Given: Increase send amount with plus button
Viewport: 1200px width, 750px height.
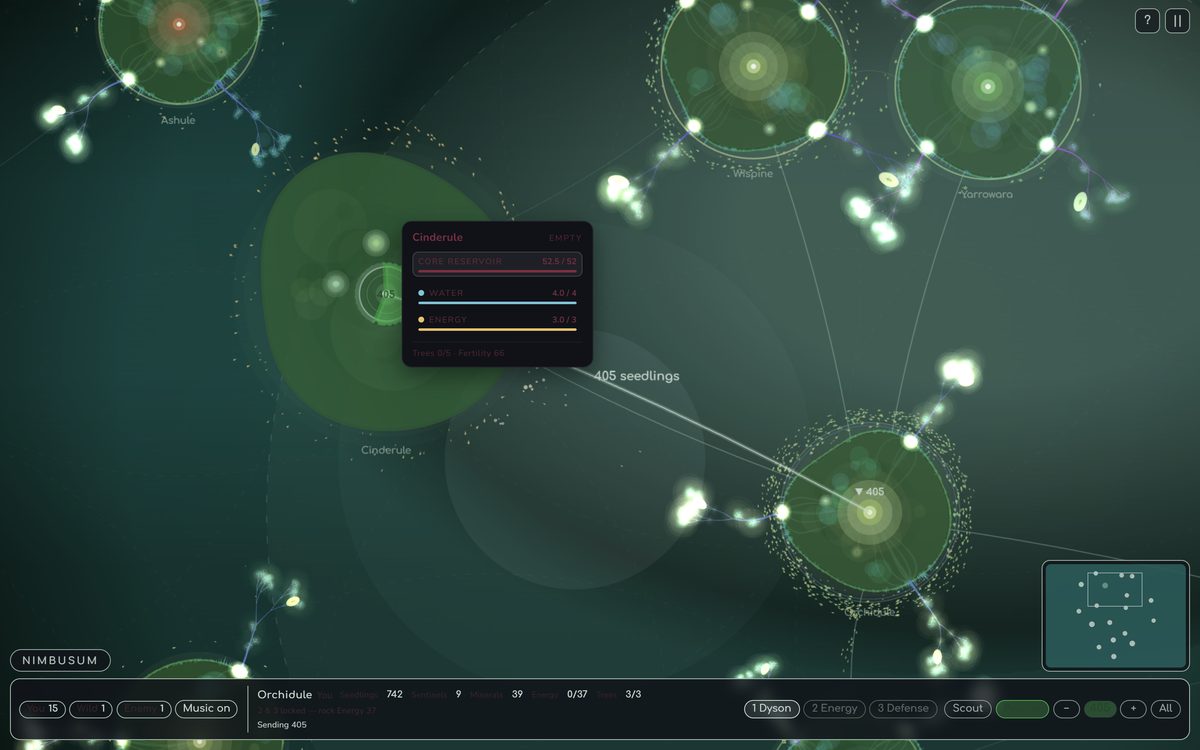Looking at the screenshot, I should point(1133,709).
